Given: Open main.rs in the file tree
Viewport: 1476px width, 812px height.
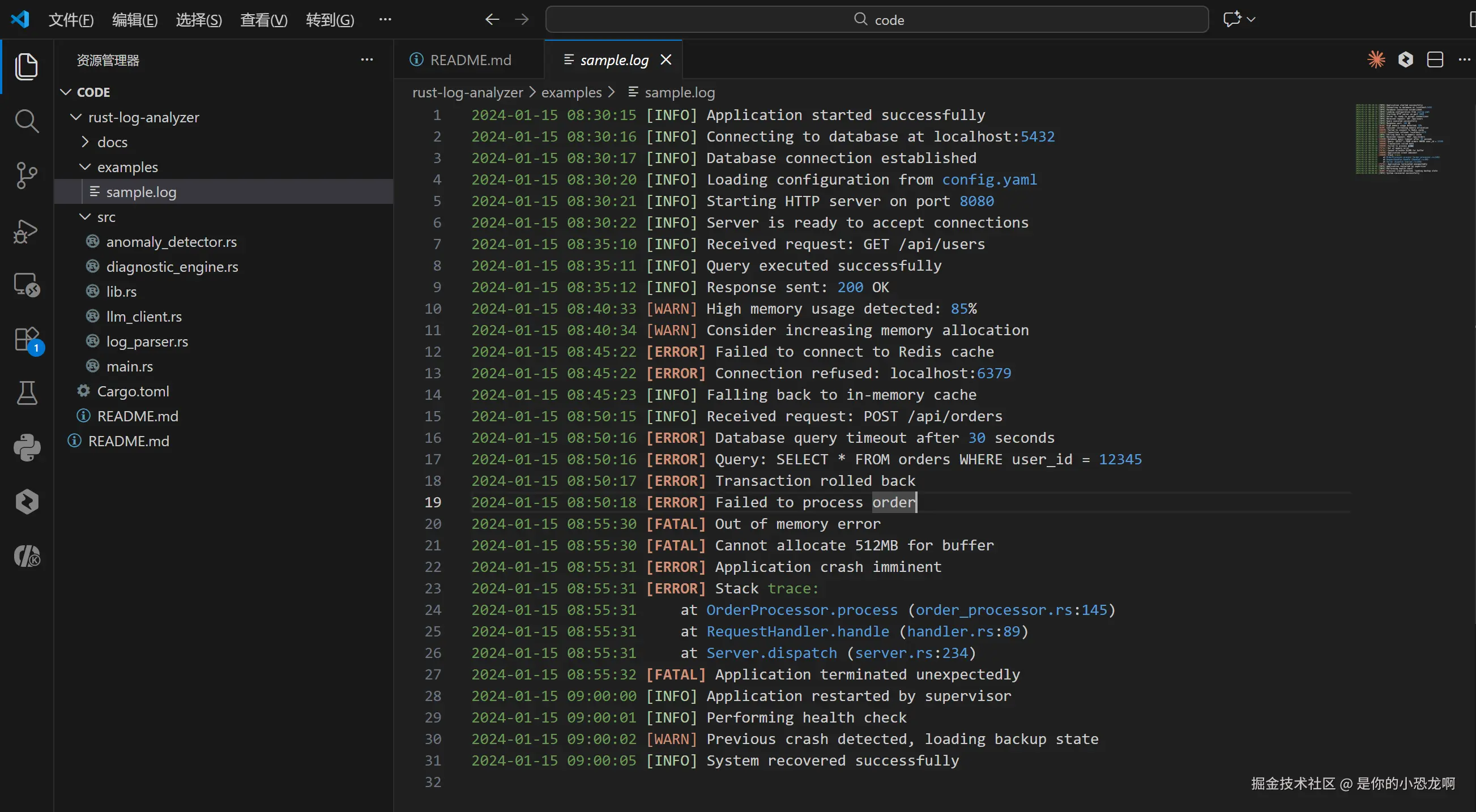Looking at the screenshot, I should 130,366.
